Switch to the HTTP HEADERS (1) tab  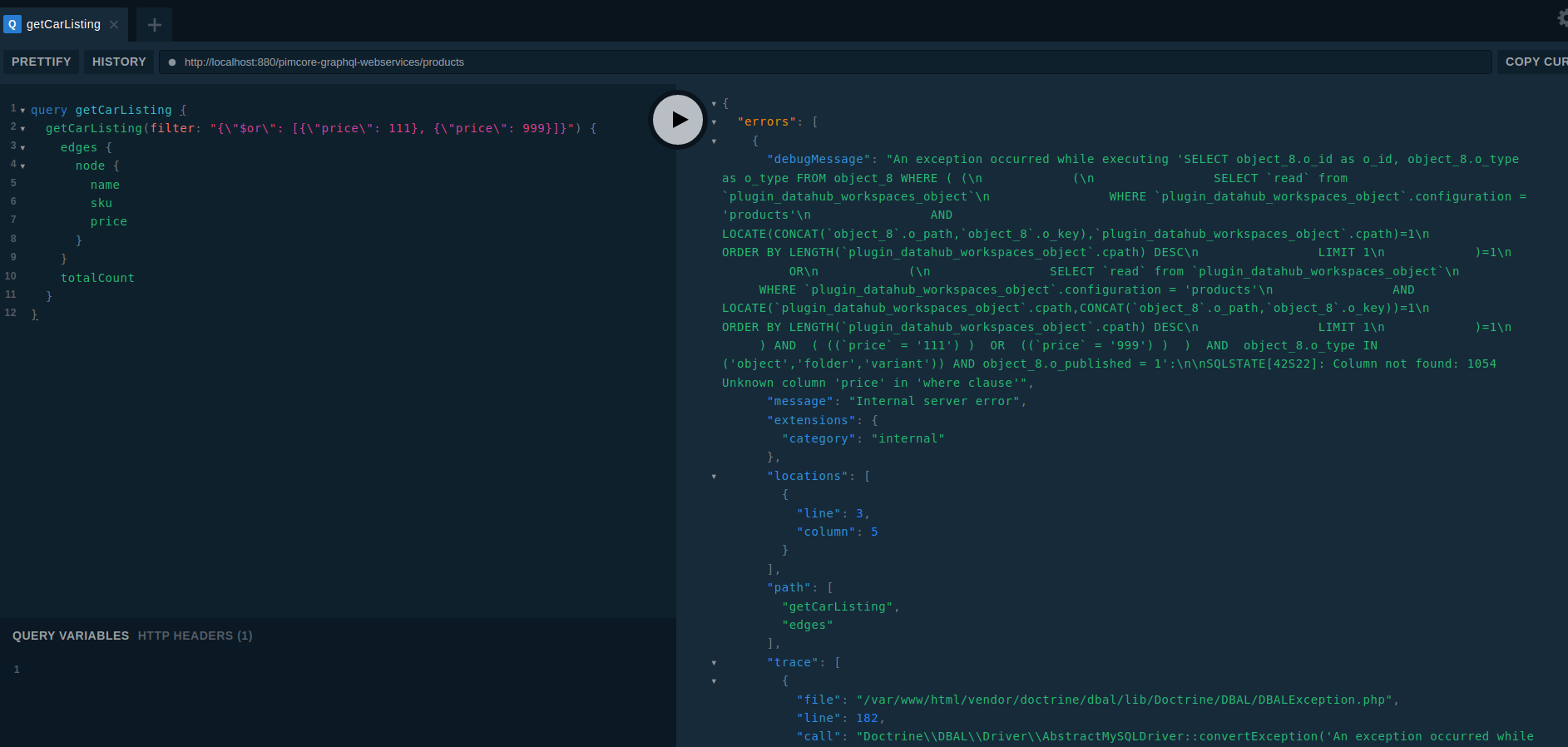(x=195, y=636)
